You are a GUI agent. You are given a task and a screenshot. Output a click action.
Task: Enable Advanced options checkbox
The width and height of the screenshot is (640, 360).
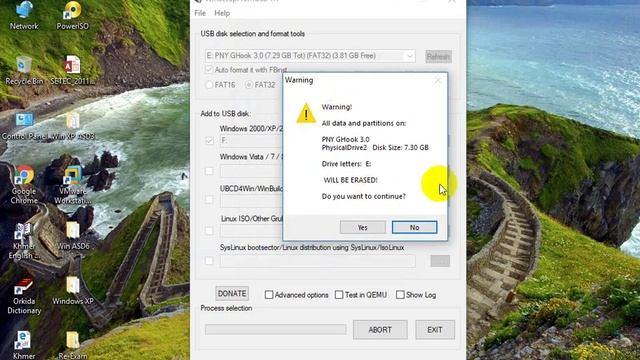[x=269, y=295]
